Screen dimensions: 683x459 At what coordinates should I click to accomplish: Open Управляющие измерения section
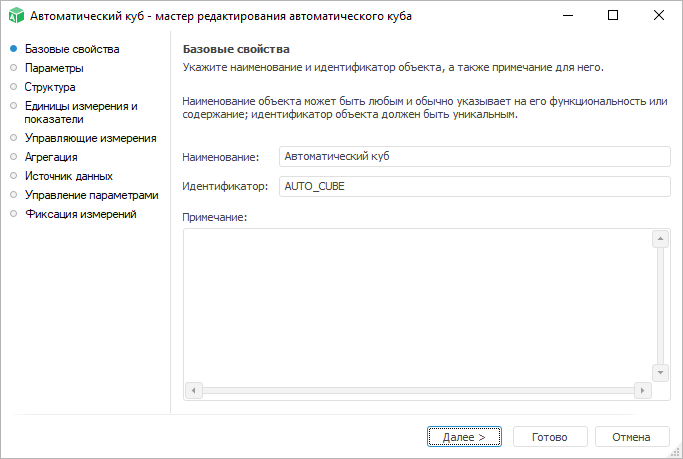(90, 138)
